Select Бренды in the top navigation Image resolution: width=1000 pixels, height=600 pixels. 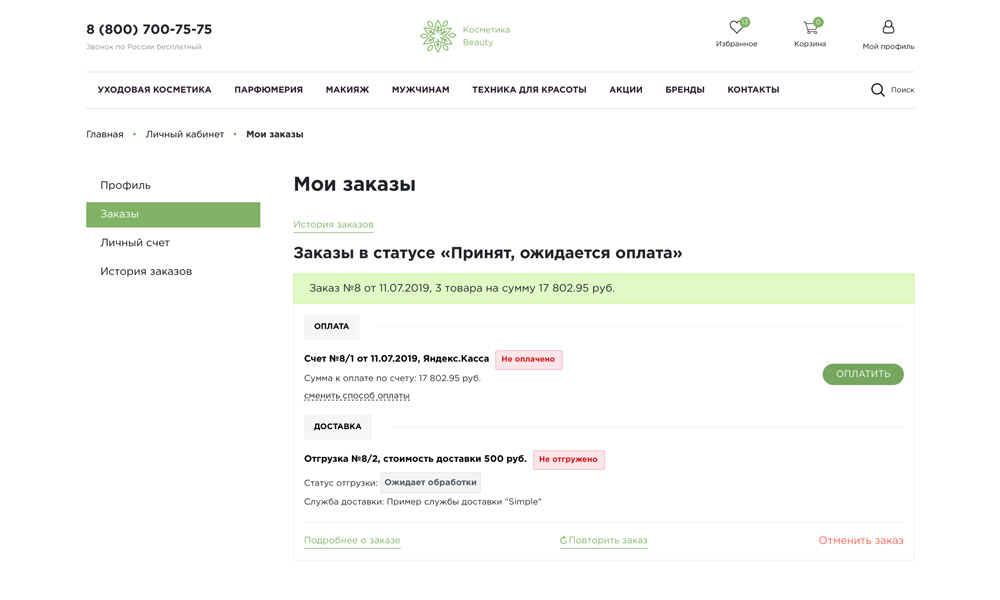pyautogui.click(x=684, y=90)
